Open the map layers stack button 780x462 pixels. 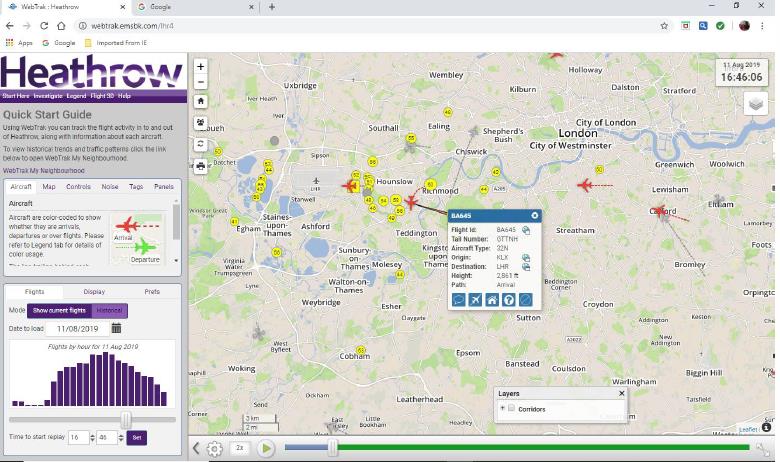[756, 104]
